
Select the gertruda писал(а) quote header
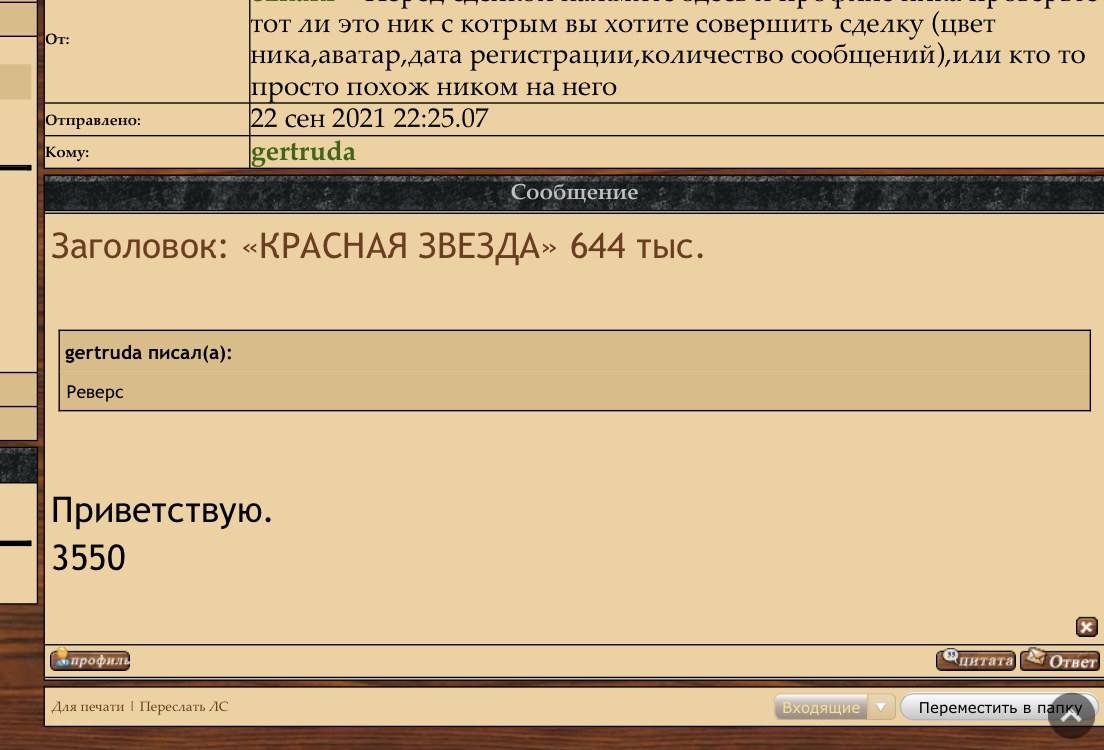[149, 353]
